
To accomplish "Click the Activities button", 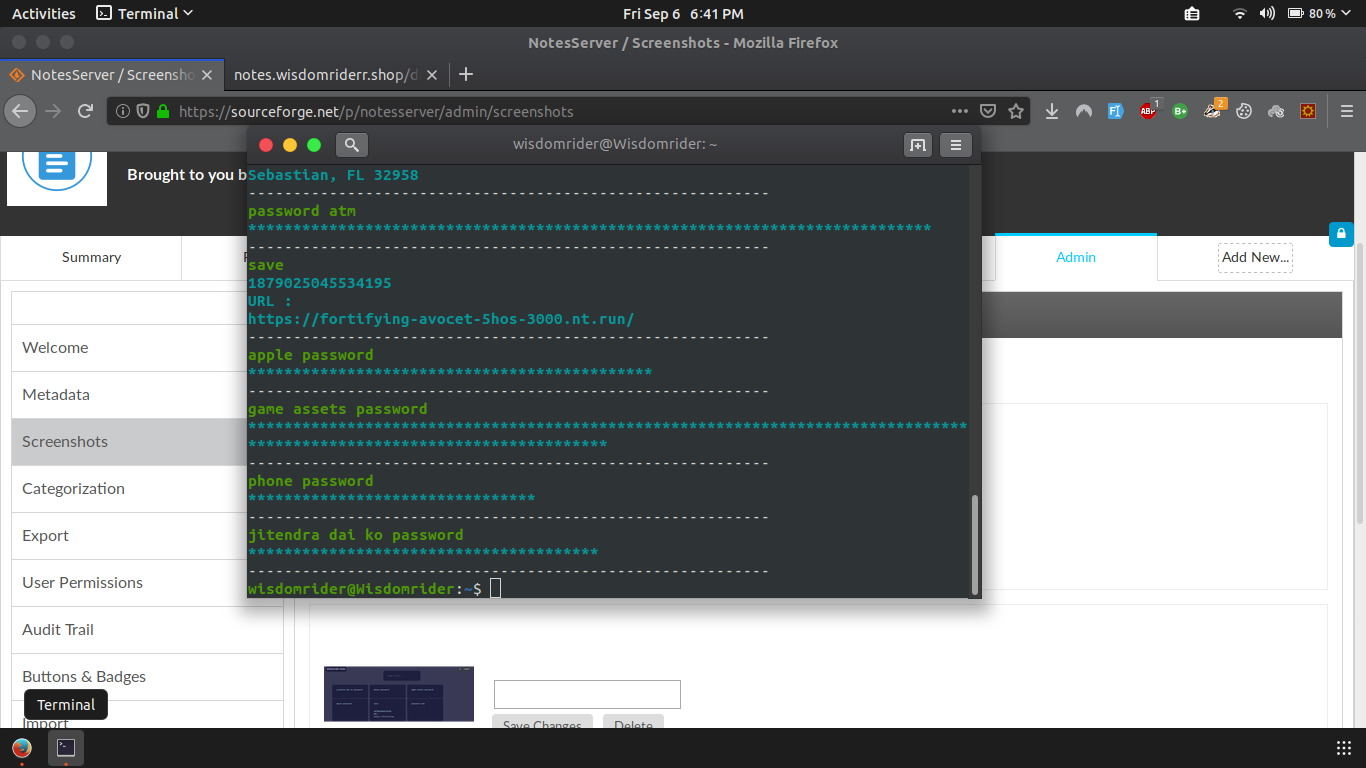I will click(x=44, y=14).
